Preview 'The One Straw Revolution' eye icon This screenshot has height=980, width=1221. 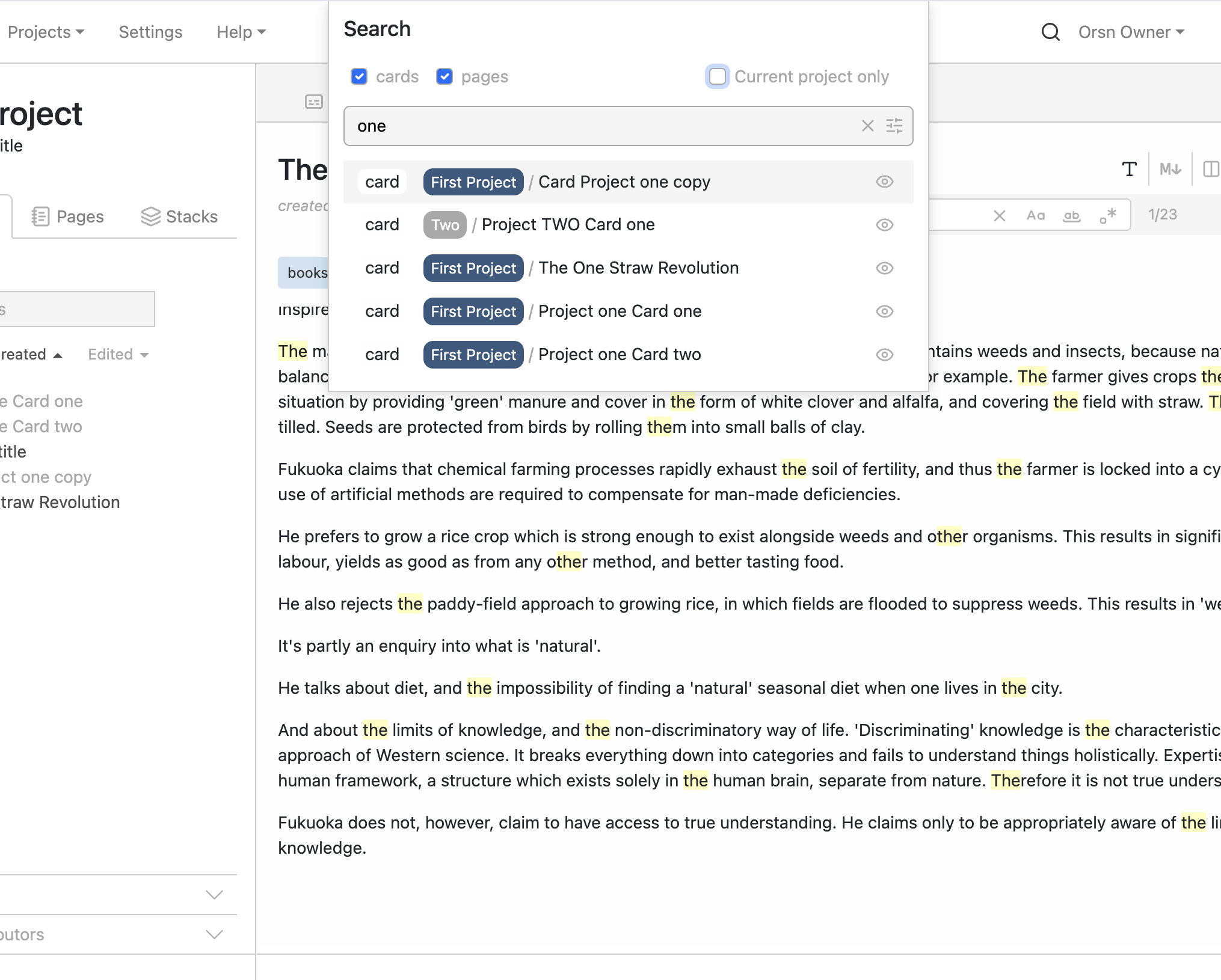[x=884, y=268]
